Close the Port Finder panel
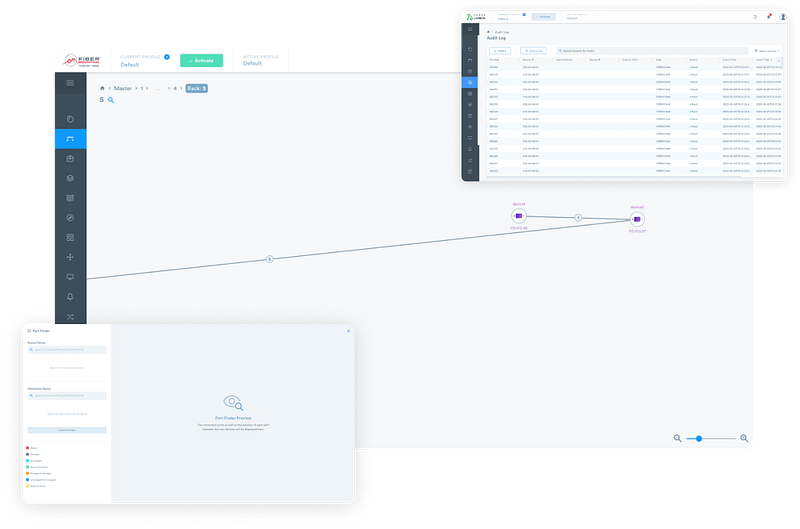 (x=348, y=331)
